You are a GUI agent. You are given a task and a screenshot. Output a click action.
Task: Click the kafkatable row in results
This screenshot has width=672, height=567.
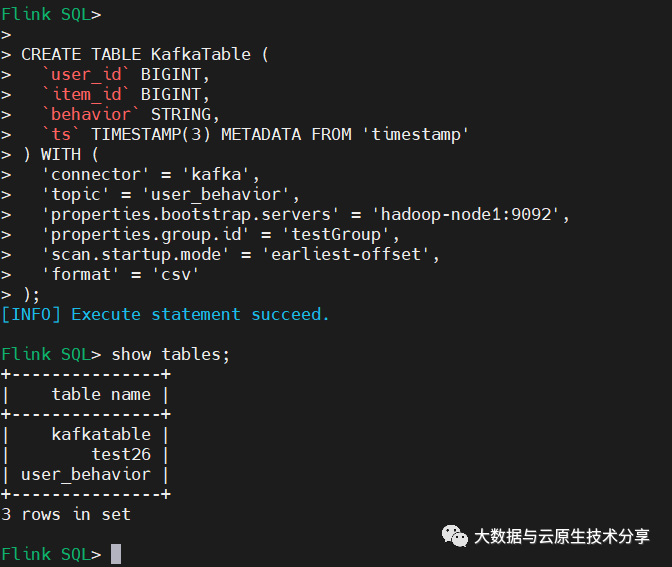tap(101, 434)
